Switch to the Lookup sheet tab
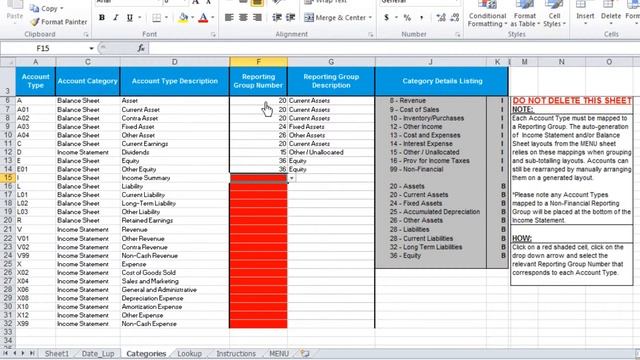 click(x=189, y=353)
